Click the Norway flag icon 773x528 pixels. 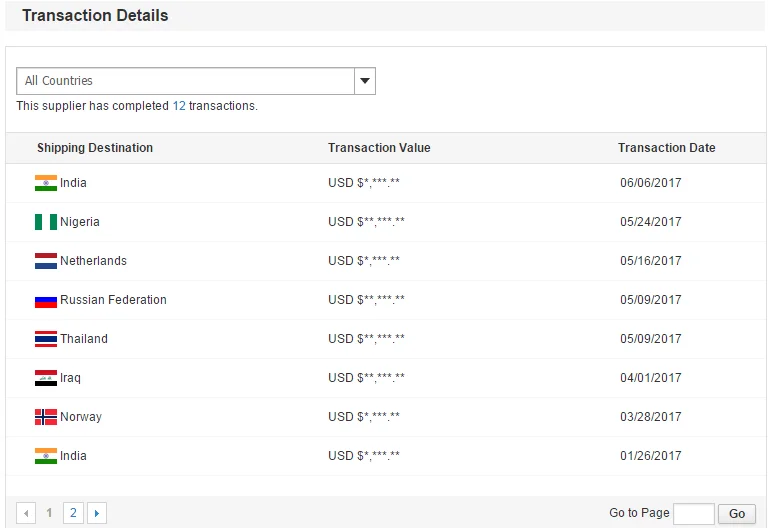coord(46,417)
